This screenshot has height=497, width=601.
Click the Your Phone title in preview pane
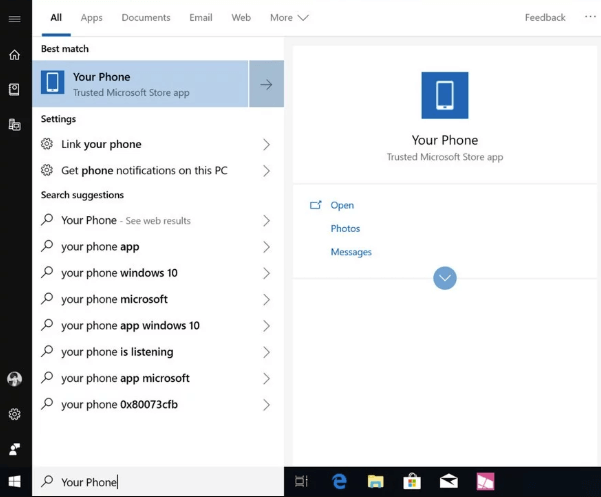tap(445, 140)
